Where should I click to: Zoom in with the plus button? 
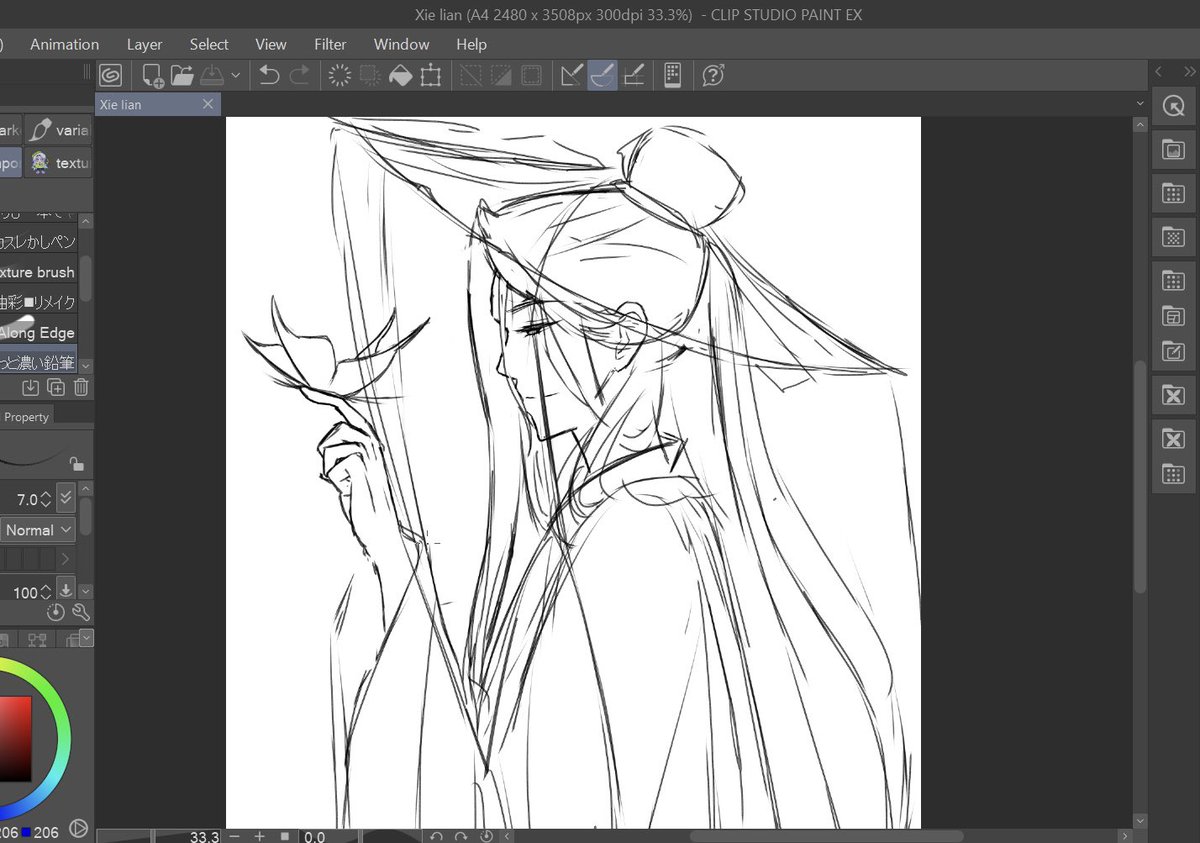(x=260, y=836)
